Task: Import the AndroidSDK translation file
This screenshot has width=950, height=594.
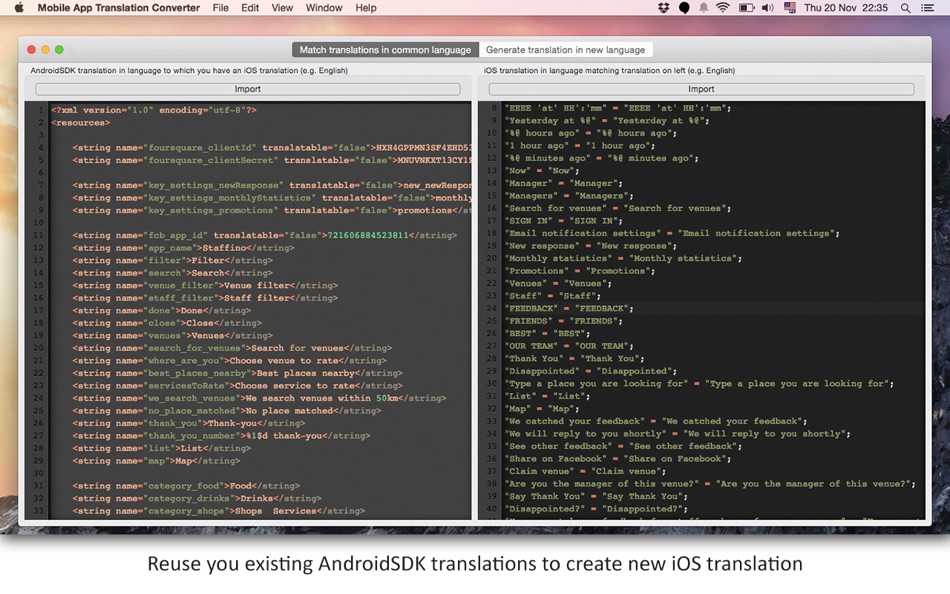Action: [x=248, y=89]
